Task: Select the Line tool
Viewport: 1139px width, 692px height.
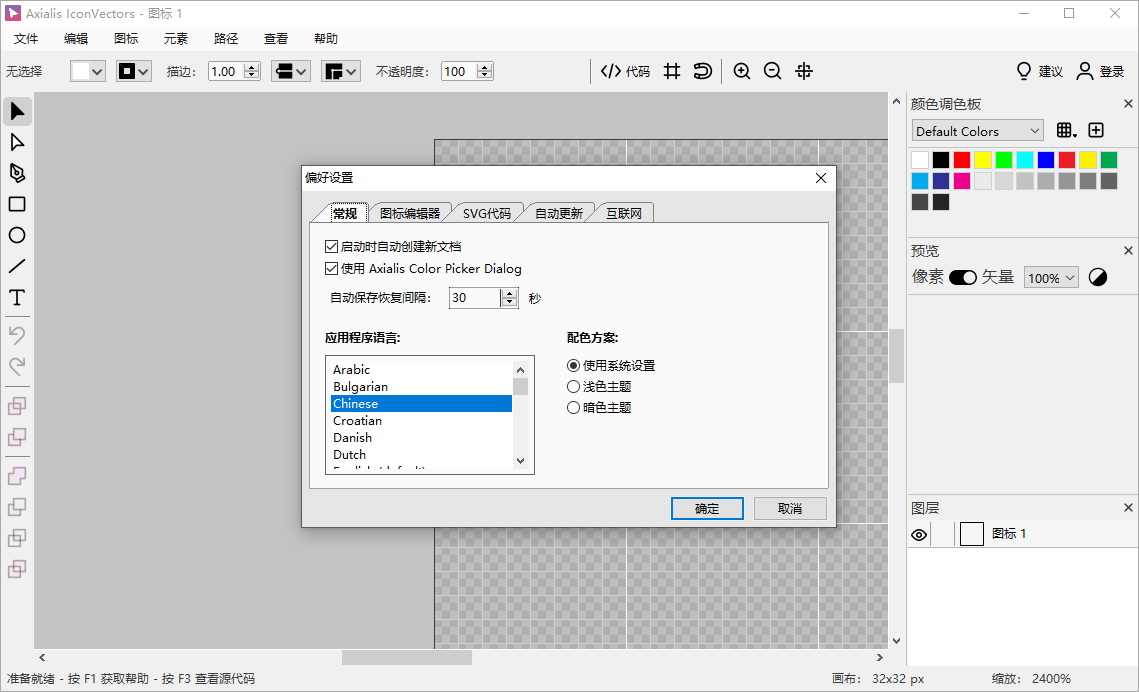Action: tap(17, 266)
